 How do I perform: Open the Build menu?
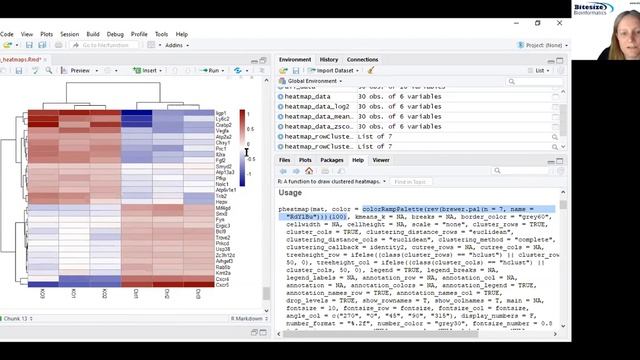point(93,34)
